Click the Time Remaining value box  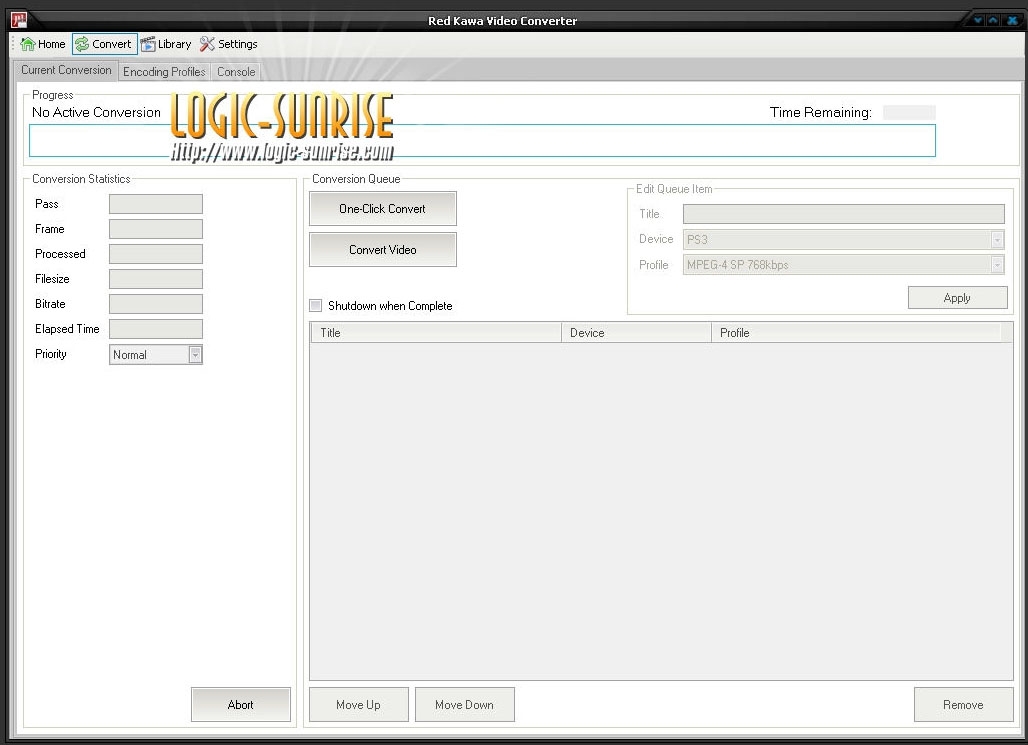tap(909, 112)
